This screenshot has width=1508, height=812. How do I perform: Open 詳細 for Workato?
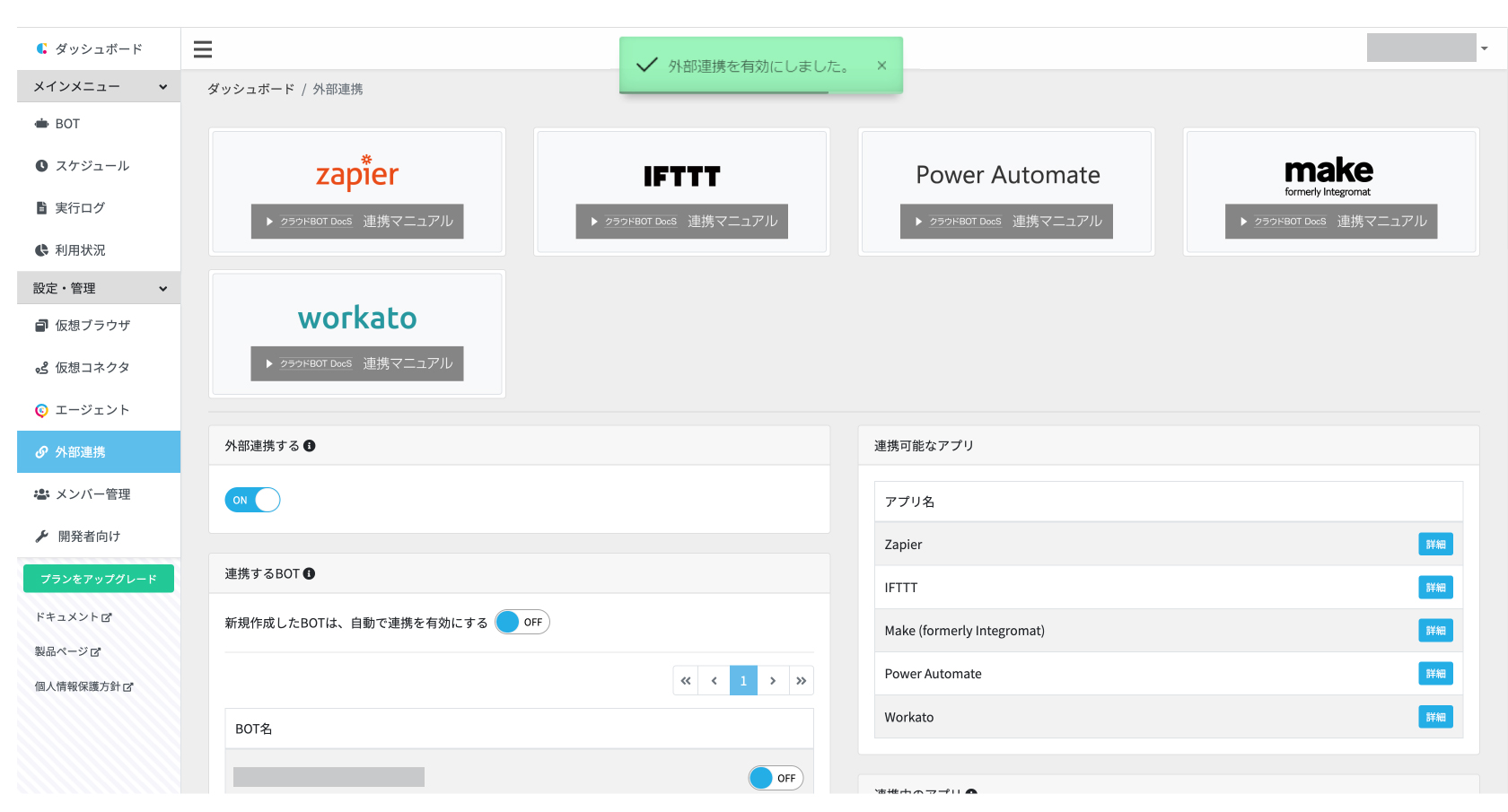(1435, 717)
